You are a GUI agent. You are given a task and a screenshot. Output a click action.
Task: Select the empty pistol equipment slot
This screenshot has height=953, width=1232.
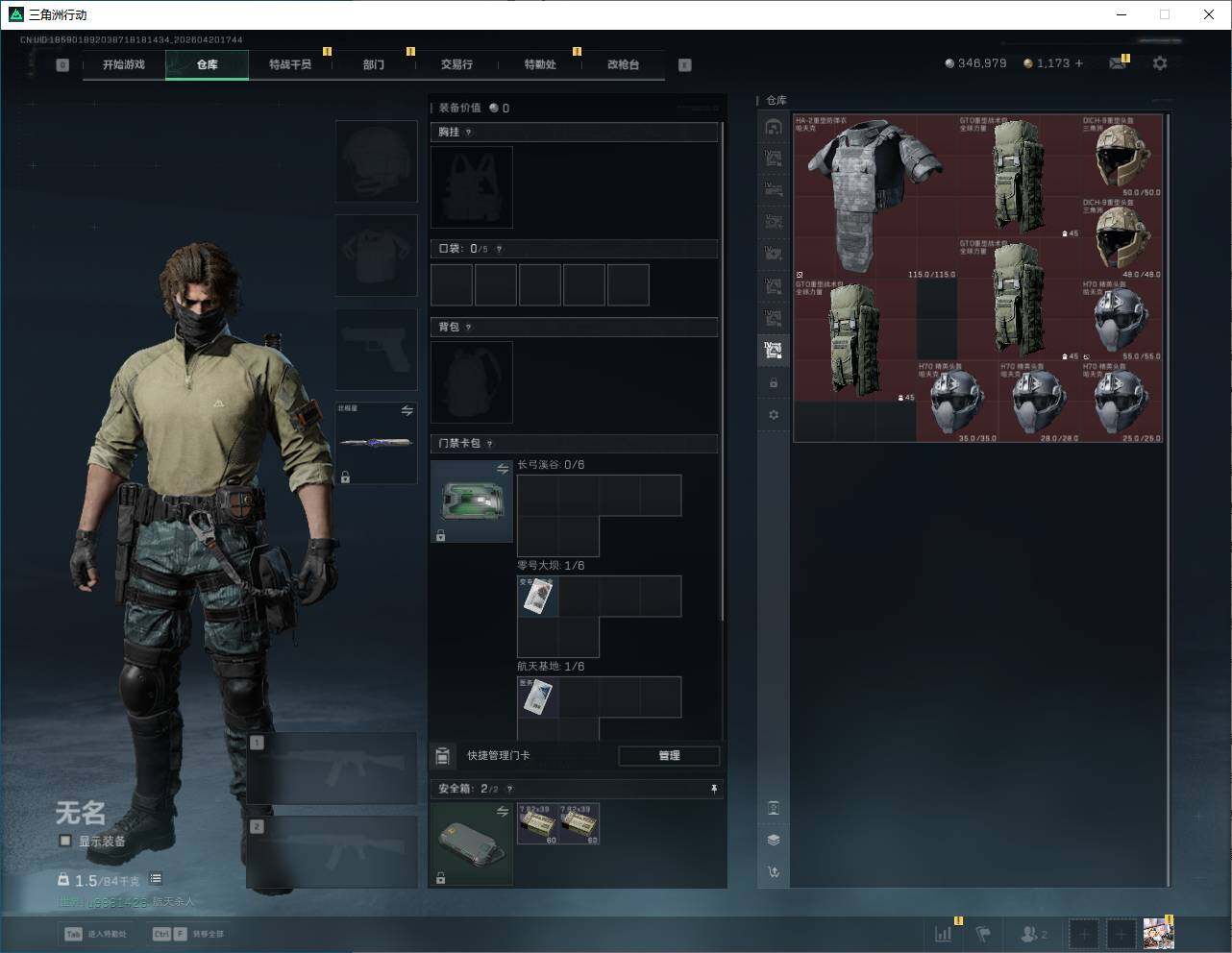click(376, 350)
